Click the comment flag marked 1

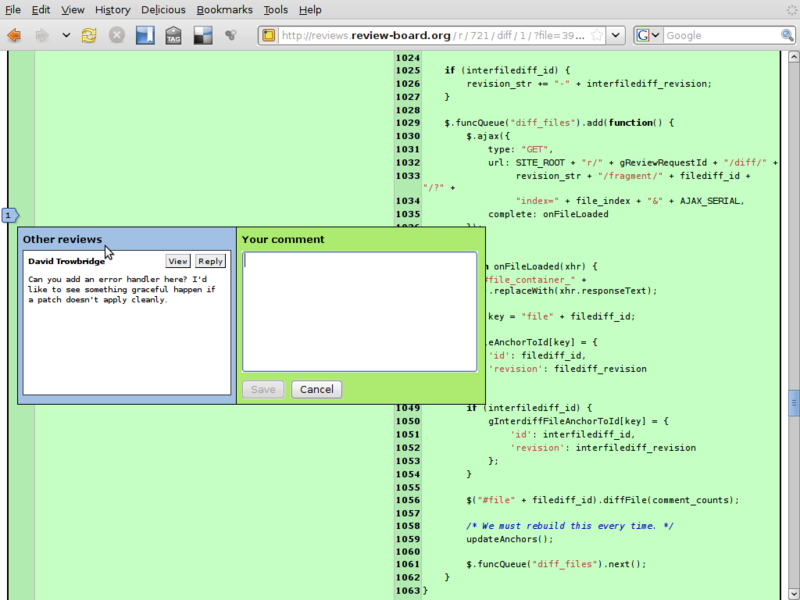10,215
